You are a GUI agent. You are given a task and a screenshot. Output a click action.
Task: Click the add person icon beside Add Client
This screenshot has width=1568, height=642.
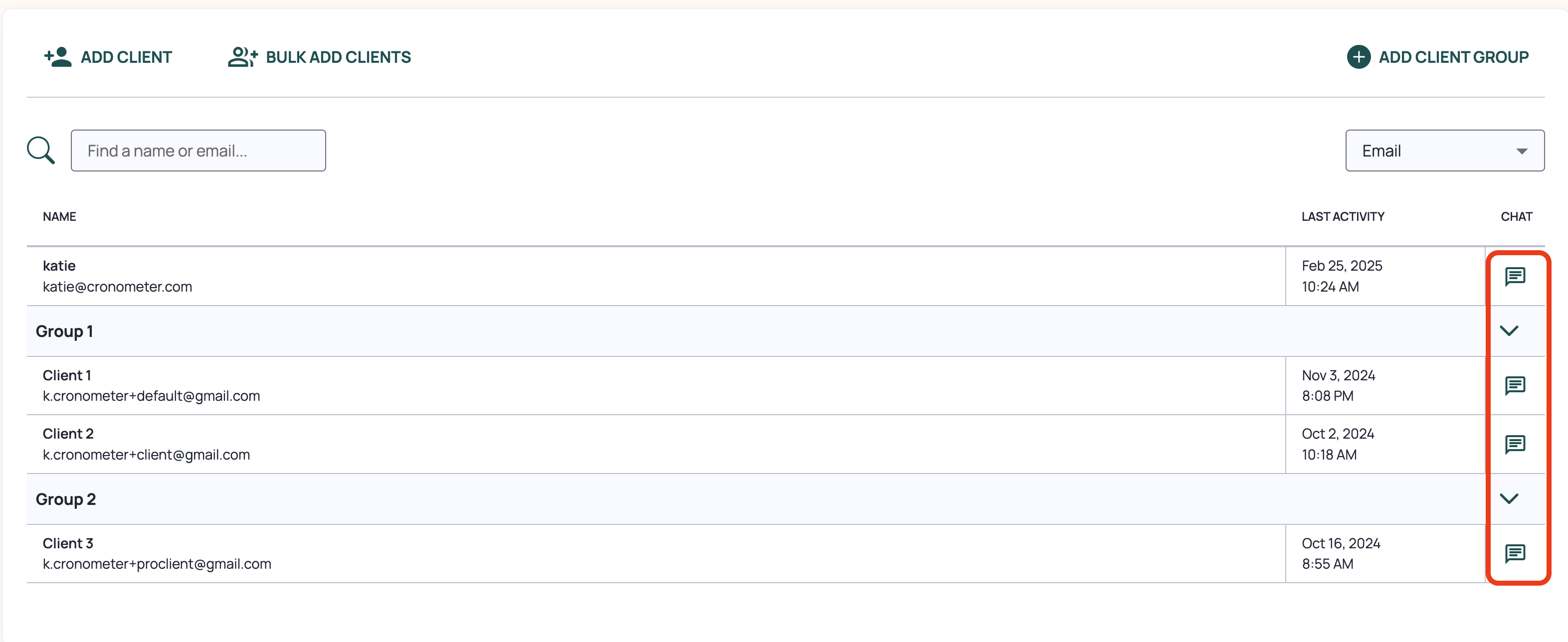coord(58,57)
